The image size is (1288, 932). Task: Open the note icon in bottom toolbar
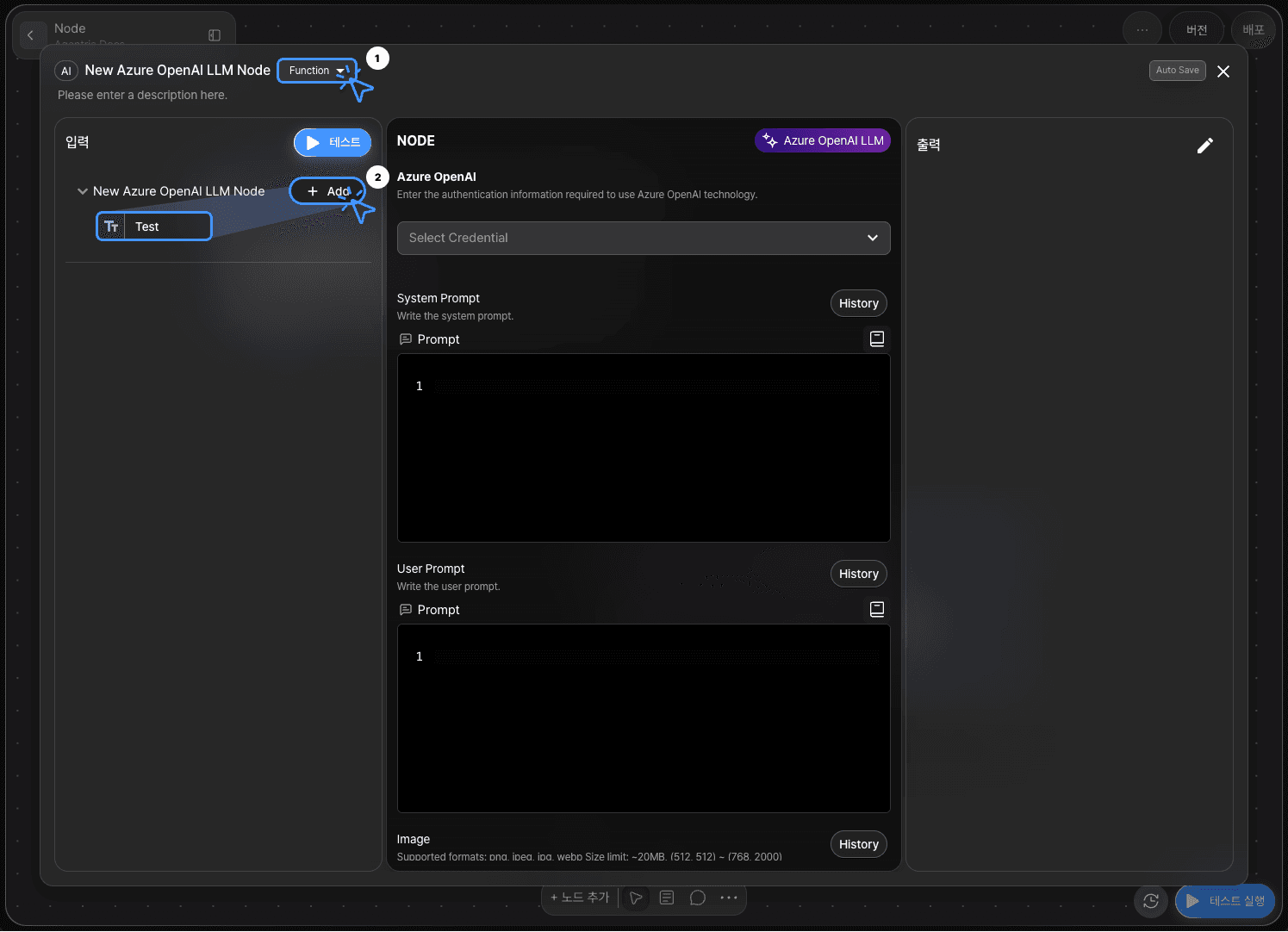pos(667,898)
